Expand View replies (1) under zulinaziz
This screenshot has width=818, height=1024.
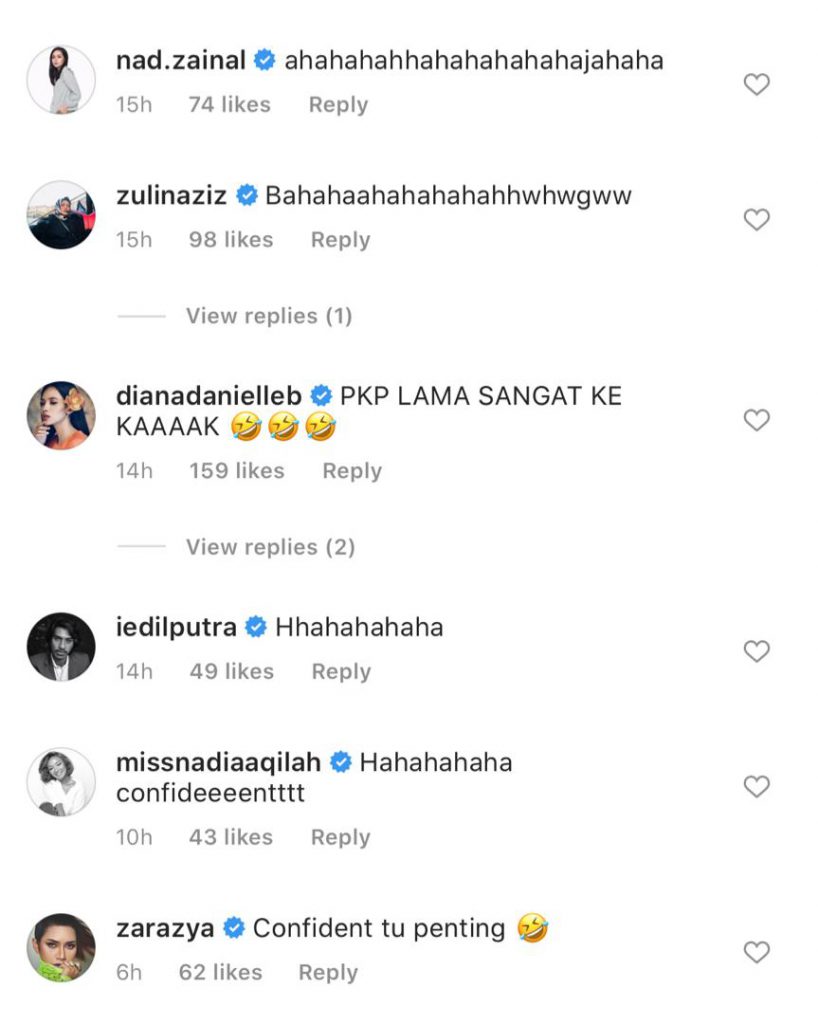point(269,316)
